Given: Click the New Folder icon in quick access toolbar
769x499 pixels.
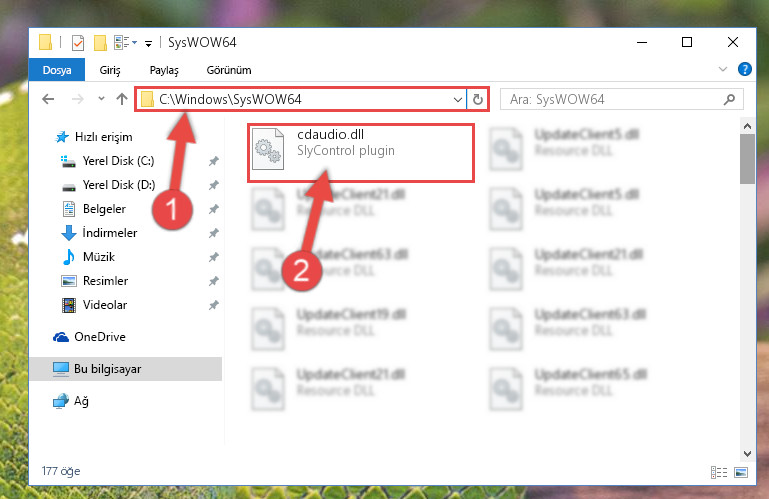Looking at the screenshot, I should [100, 43].
